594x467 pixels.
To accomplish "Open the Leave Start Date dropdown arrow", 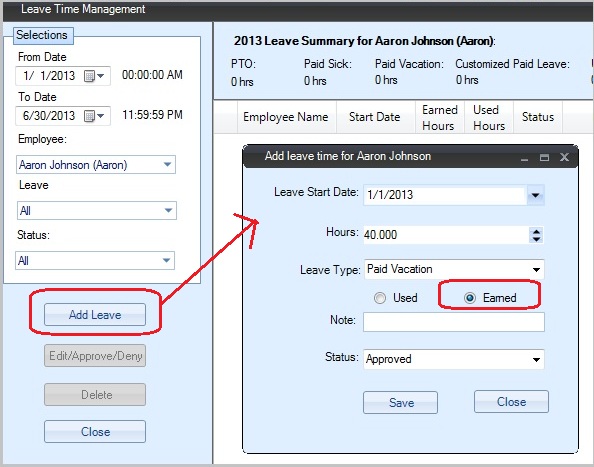I will coord(535,195).
